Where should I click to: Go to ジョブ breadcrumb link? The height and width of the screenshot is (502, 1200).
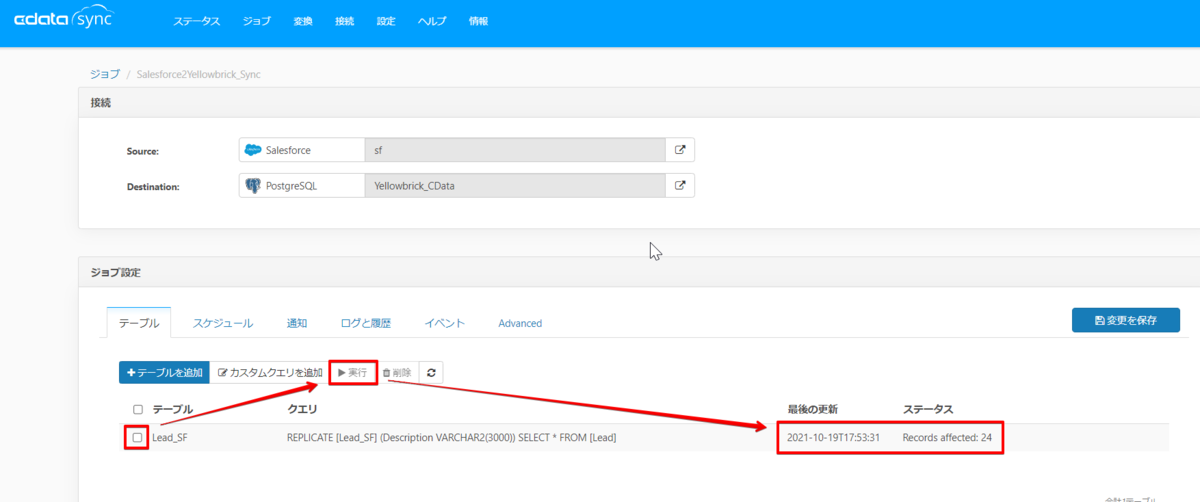(104, 74)
